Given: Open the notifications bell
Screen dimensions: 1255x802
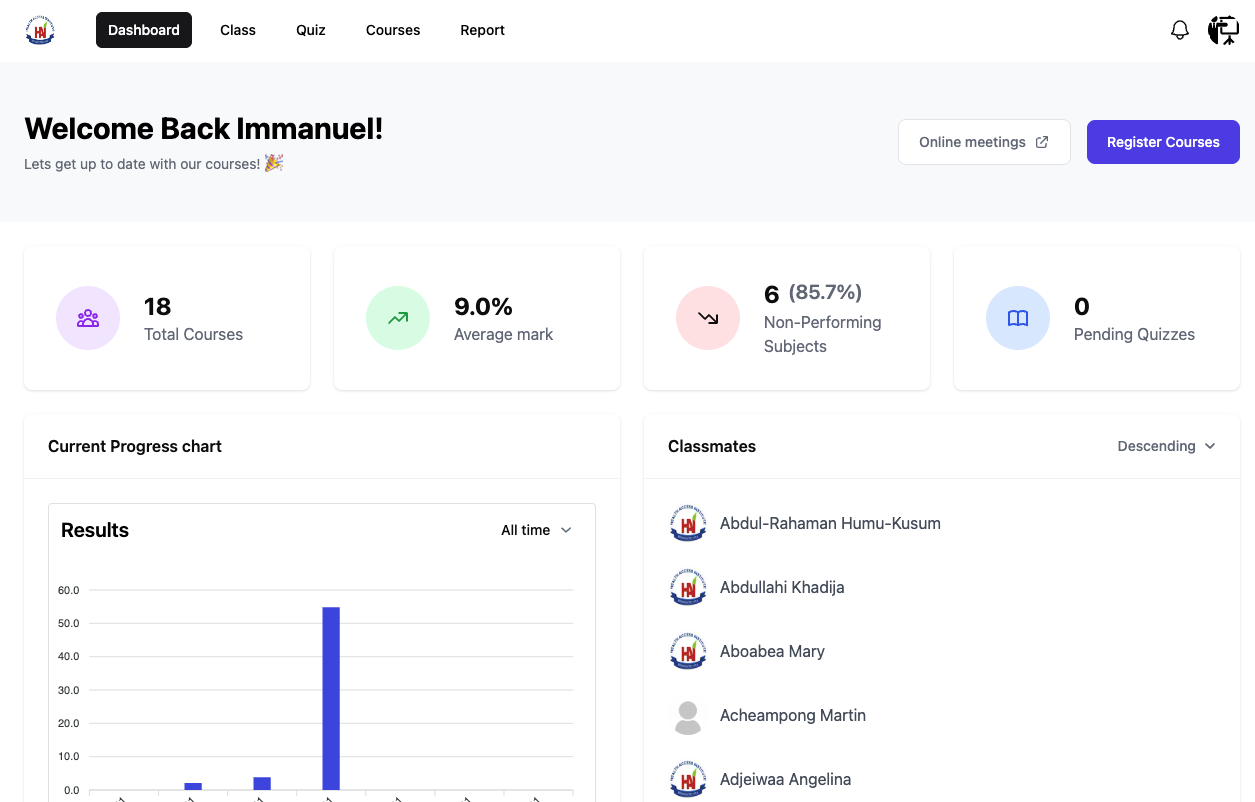Looking at the screenshot, I should point(1180,30).
